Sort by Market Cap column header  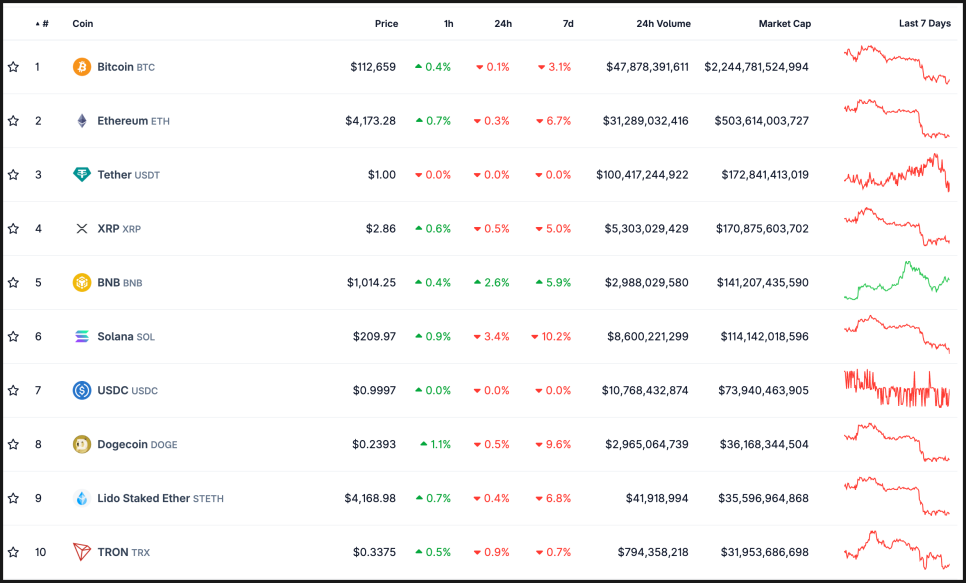[785, 23]
